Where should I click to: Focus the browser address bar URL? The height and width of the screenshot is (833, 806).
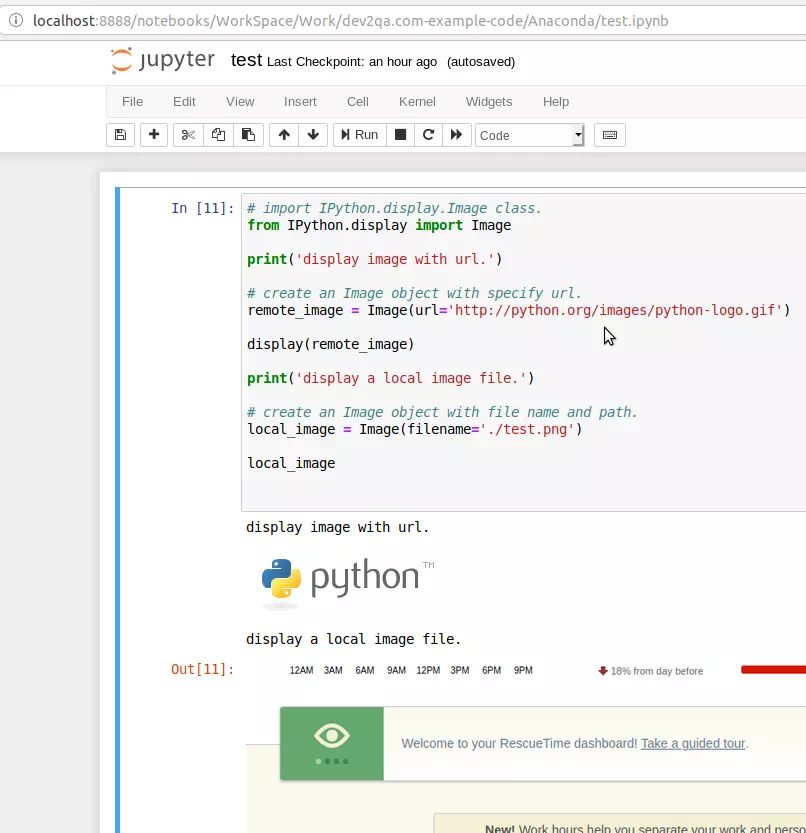coord(351,21)
